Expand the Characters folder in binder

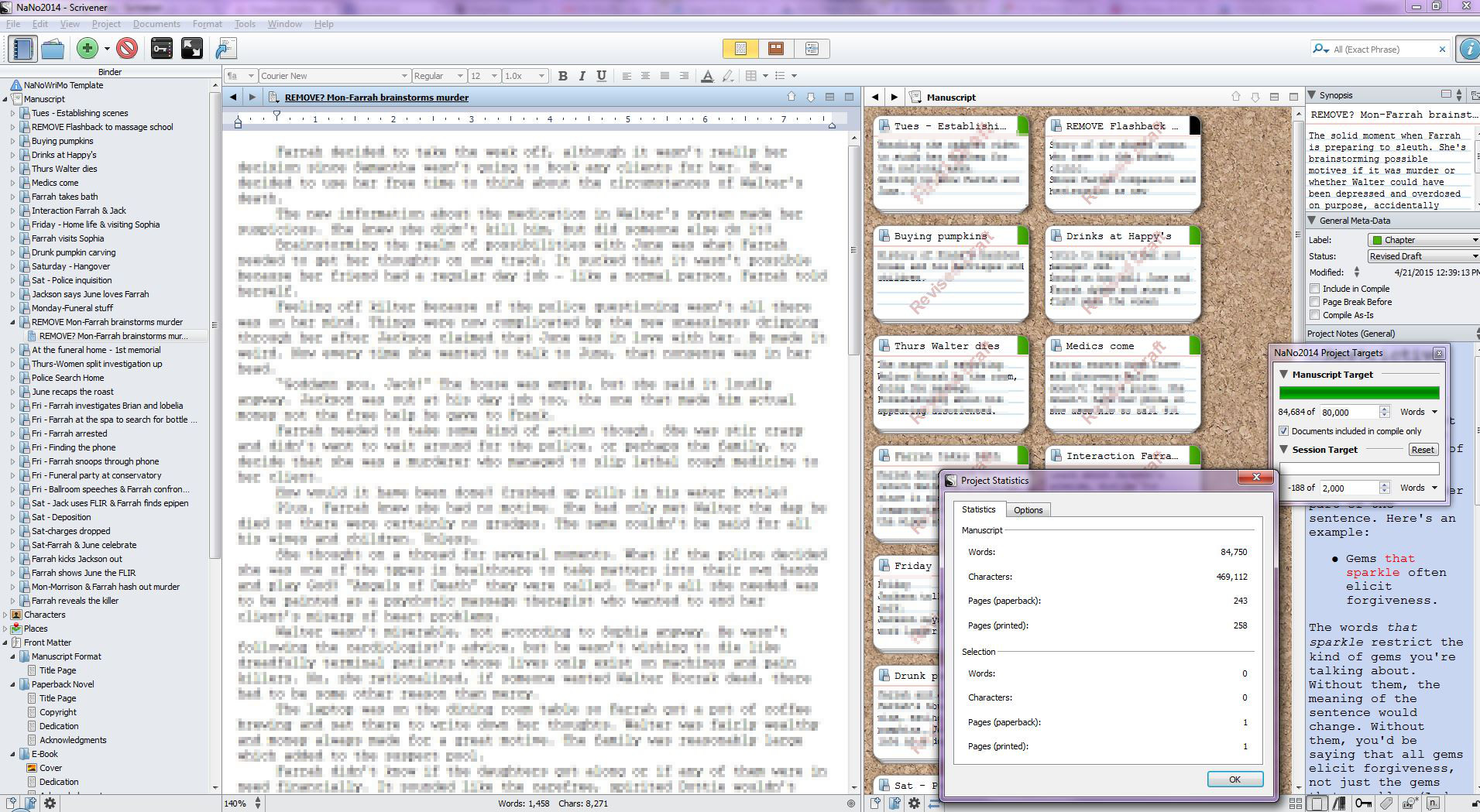pyautogui.click(x=5, y=615)
